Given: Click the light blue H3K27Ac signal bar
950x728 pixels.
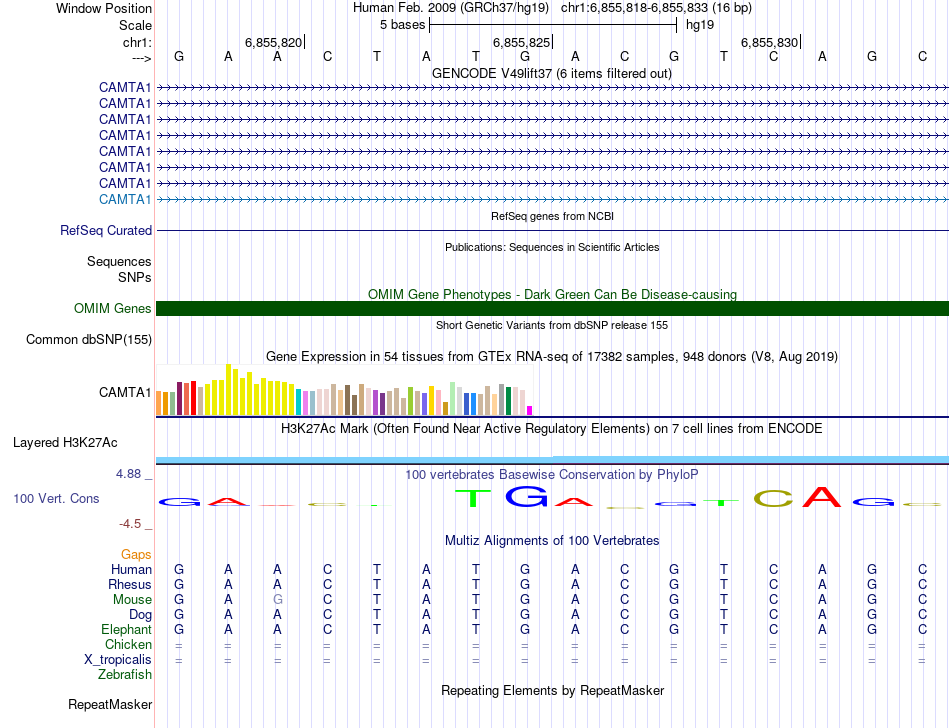Looking at the screenshot, I should point(552,459).
